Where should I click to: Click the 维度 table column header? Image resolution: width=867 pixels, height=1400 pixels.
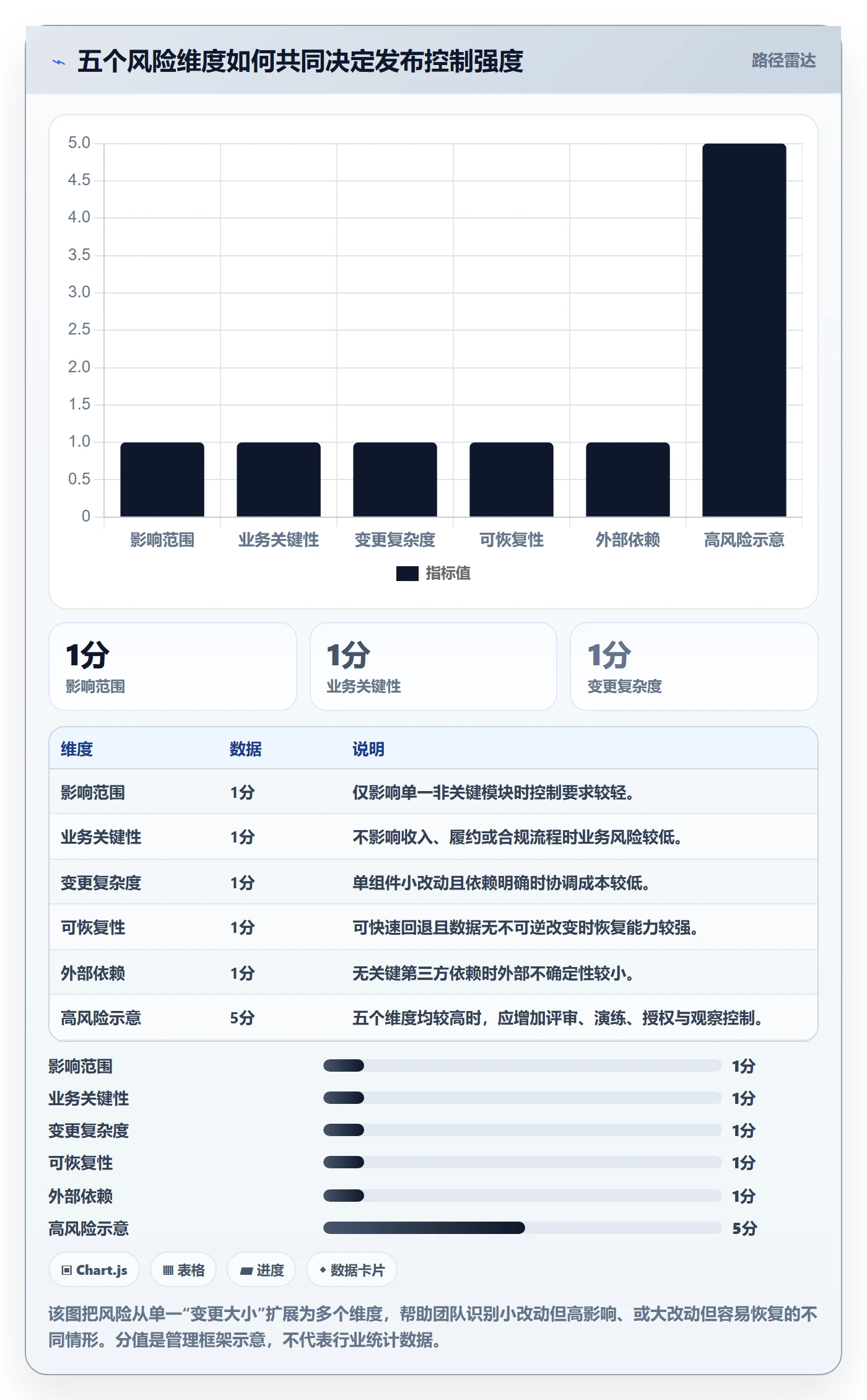point(77,749)
